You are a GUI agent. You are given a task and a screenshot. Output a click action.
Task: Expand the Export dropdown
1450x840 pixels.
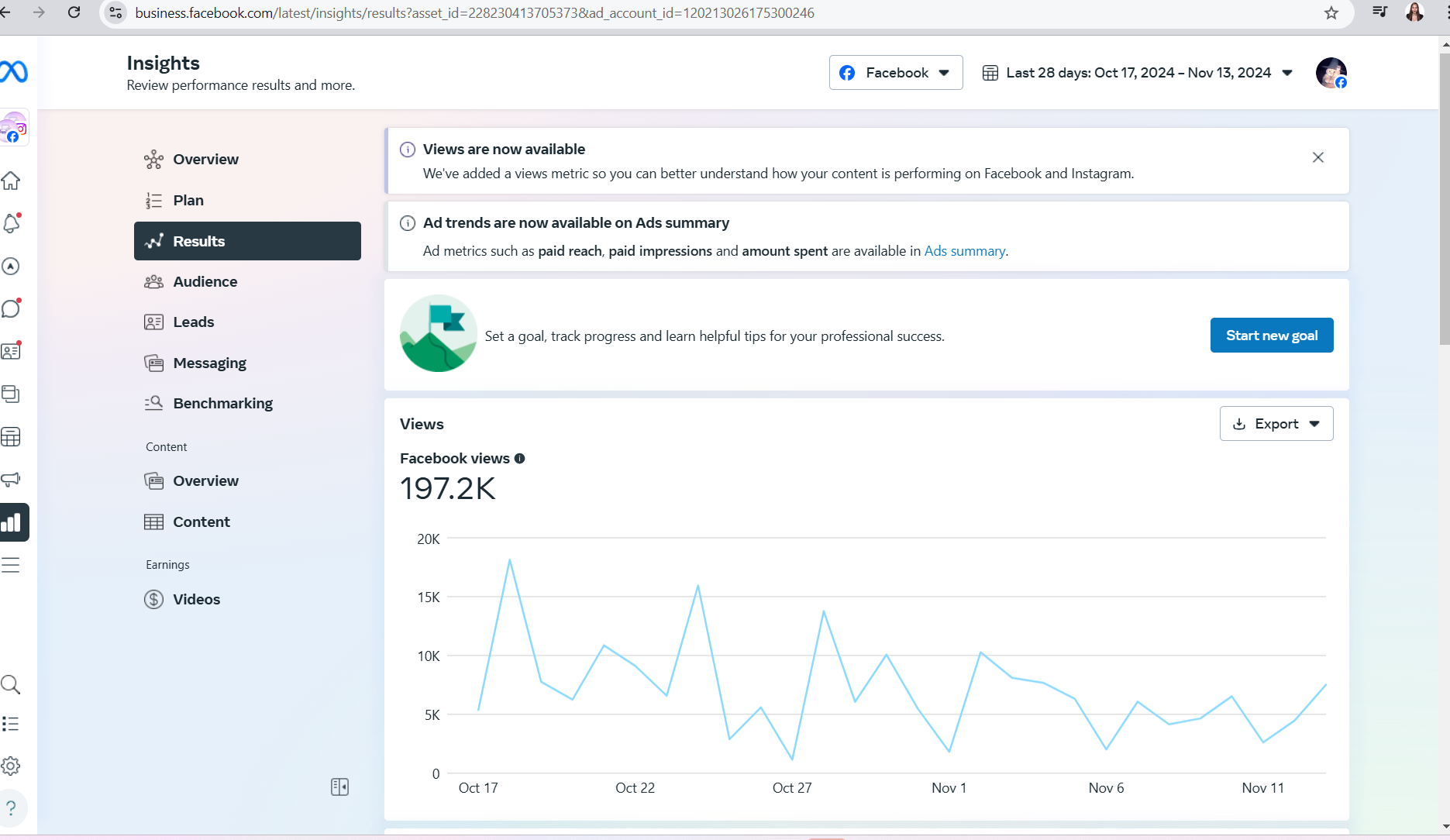tap(1276, 424)
